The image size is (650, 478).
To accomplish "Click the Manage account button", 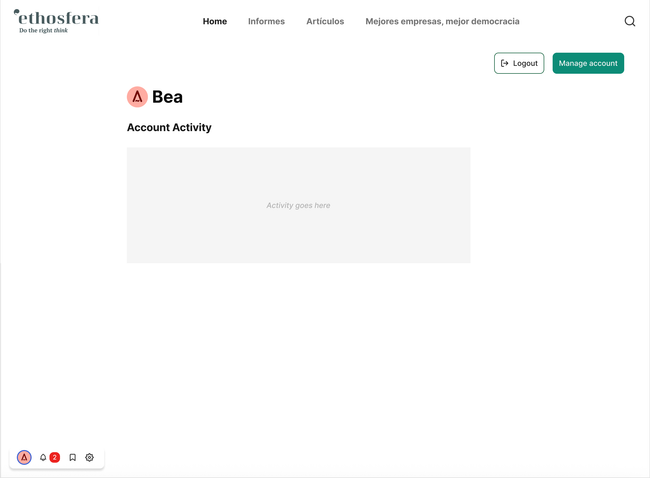I will point(588,63).
